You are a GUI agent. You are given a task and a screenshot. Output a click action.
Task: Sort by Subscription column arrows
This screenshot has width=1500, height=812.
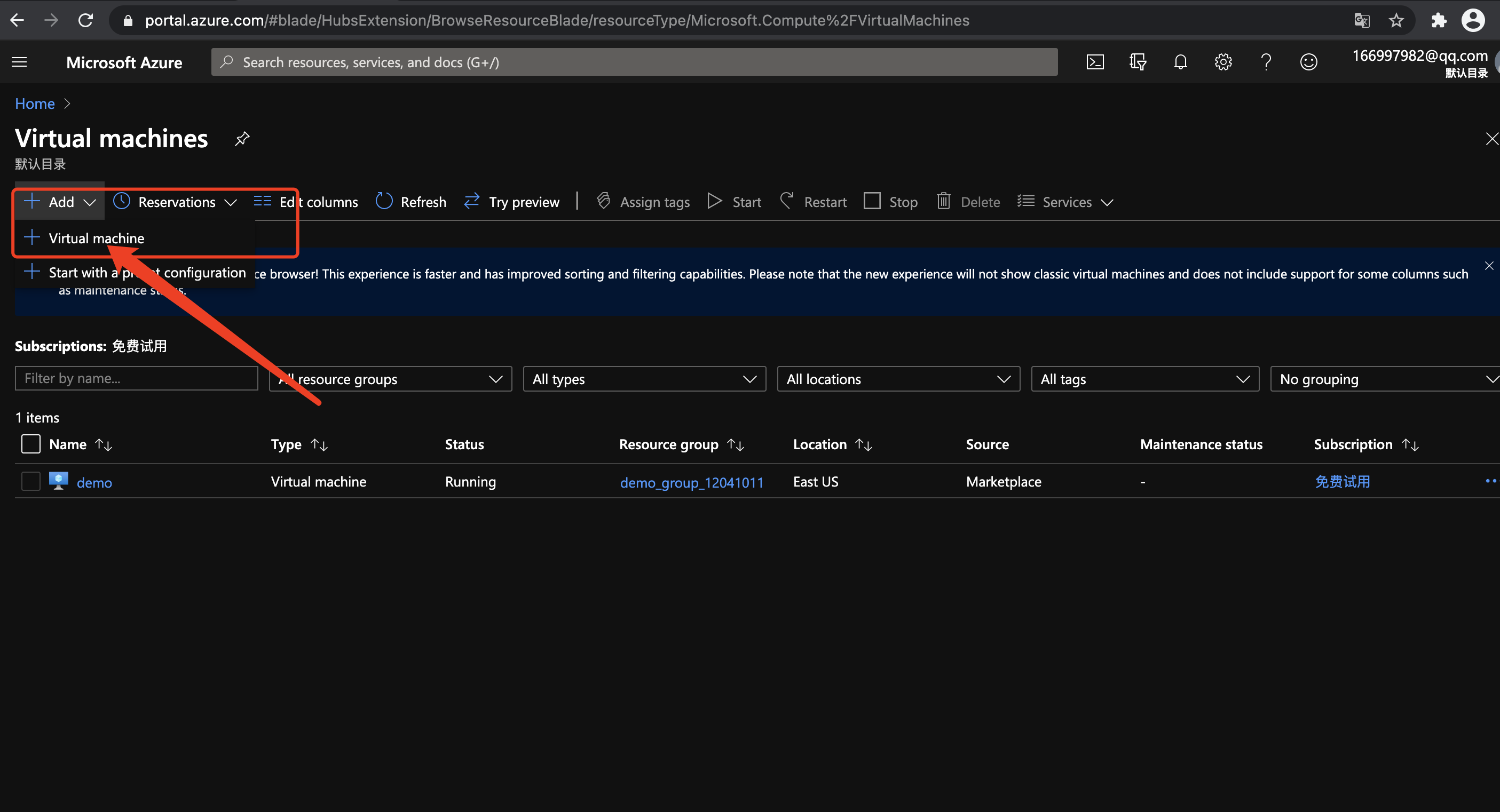[1410, 445]
